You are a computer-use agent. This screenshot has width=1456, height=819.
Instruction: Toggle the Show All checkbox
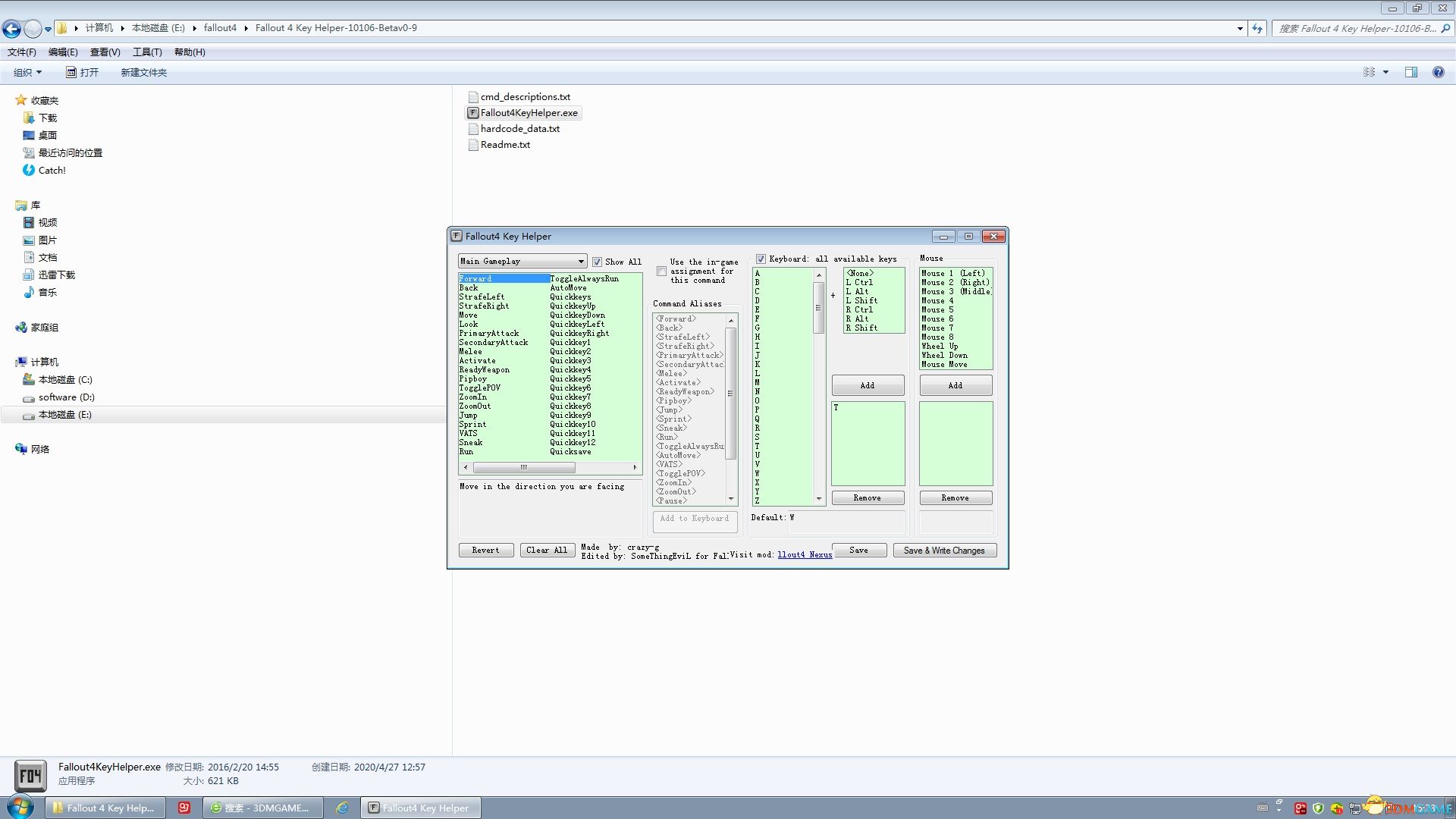coord(597,262)
